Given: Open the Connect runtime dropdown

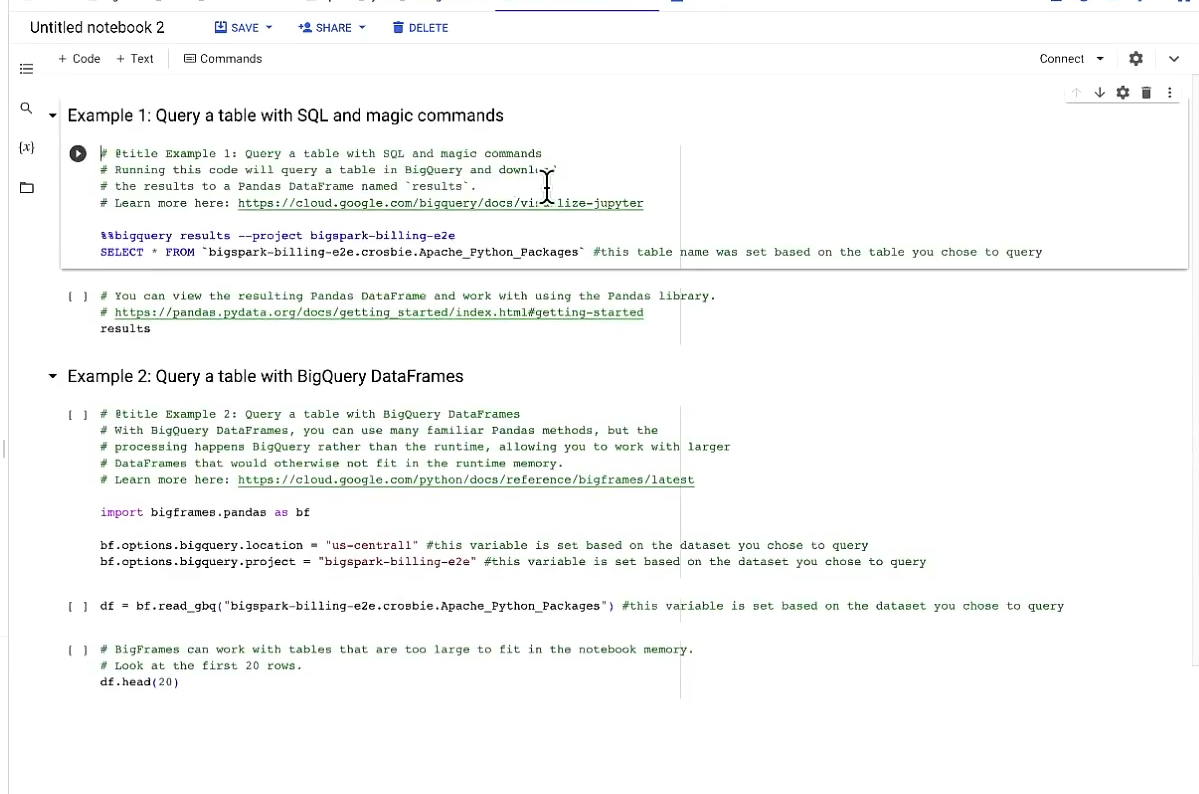Looking at the screenshot, I should [1070, 58].
